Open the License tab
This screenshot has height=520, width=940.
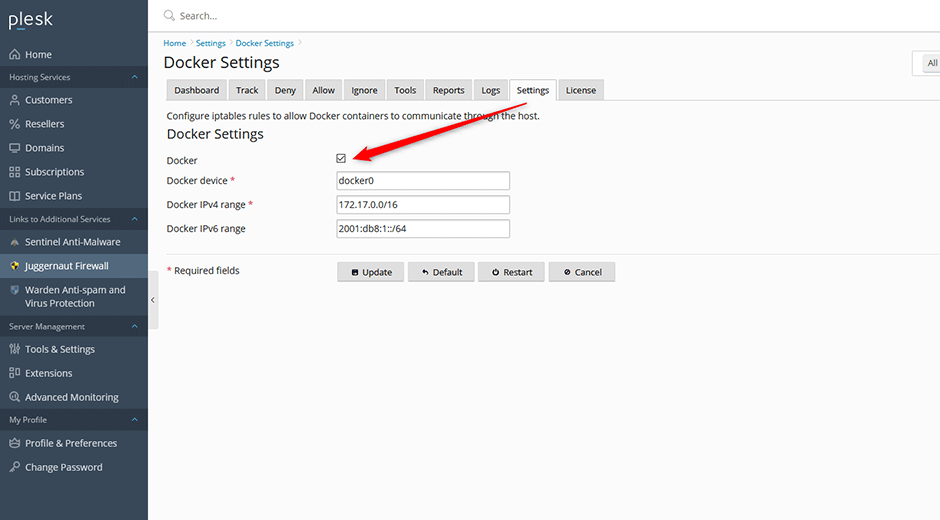[x=581, y=90]
